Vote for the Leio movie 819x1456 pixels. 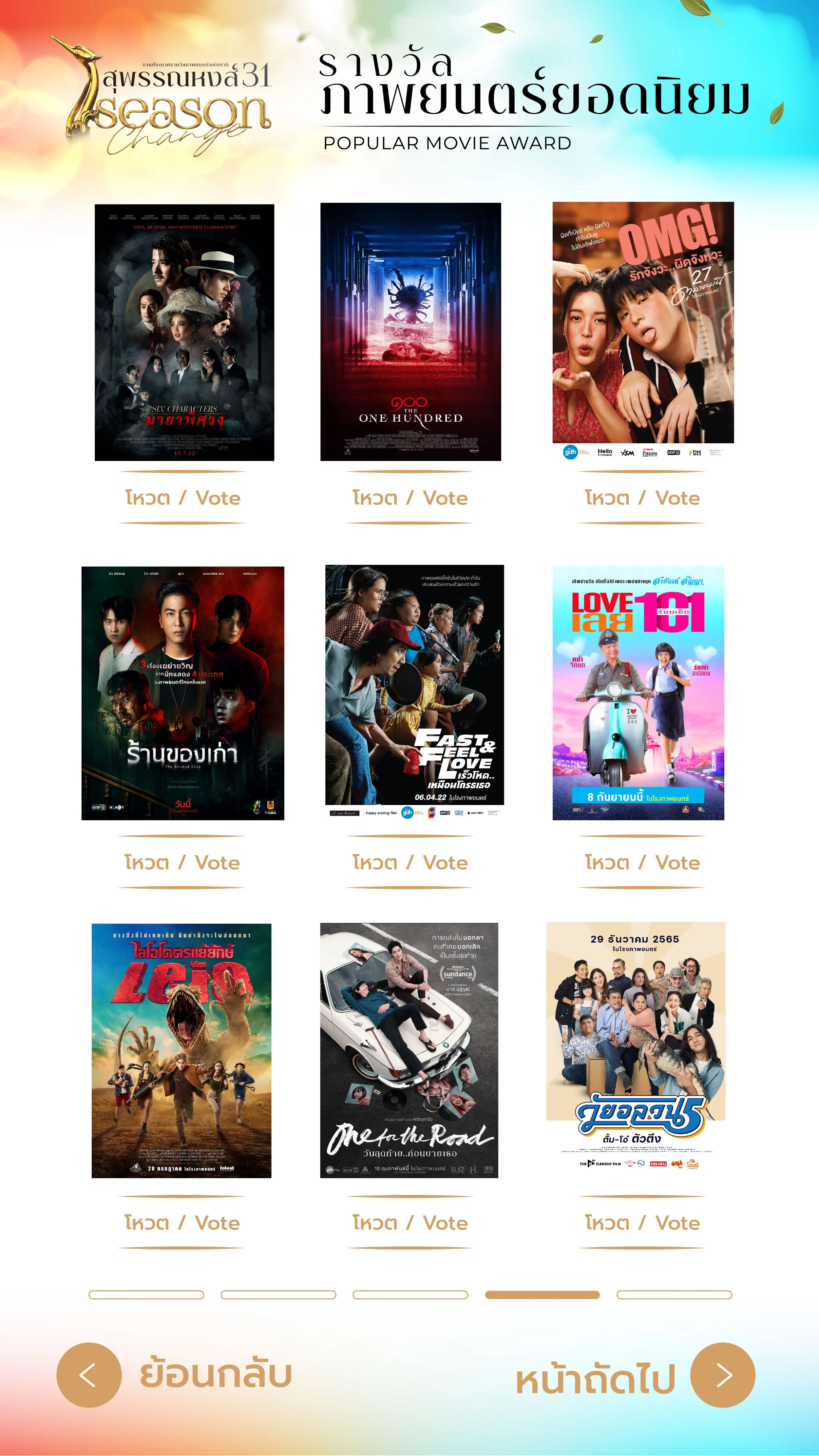click(x=182, y=1223)
